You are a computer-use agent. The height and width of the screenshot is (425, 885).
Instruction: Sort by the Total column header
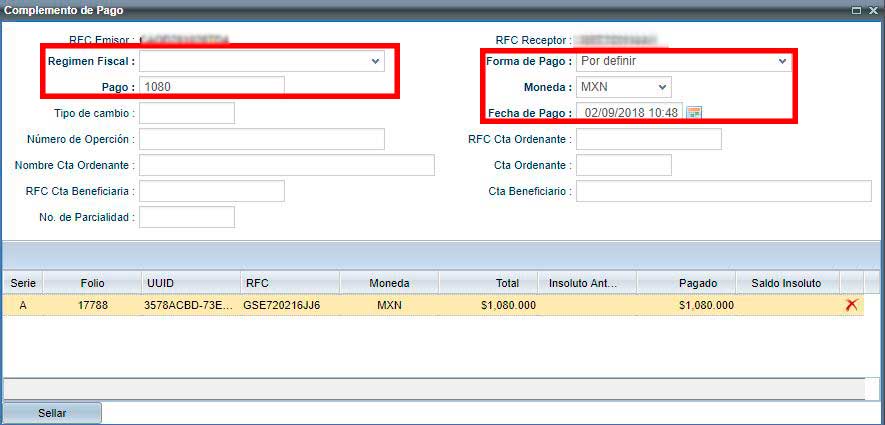487,283
